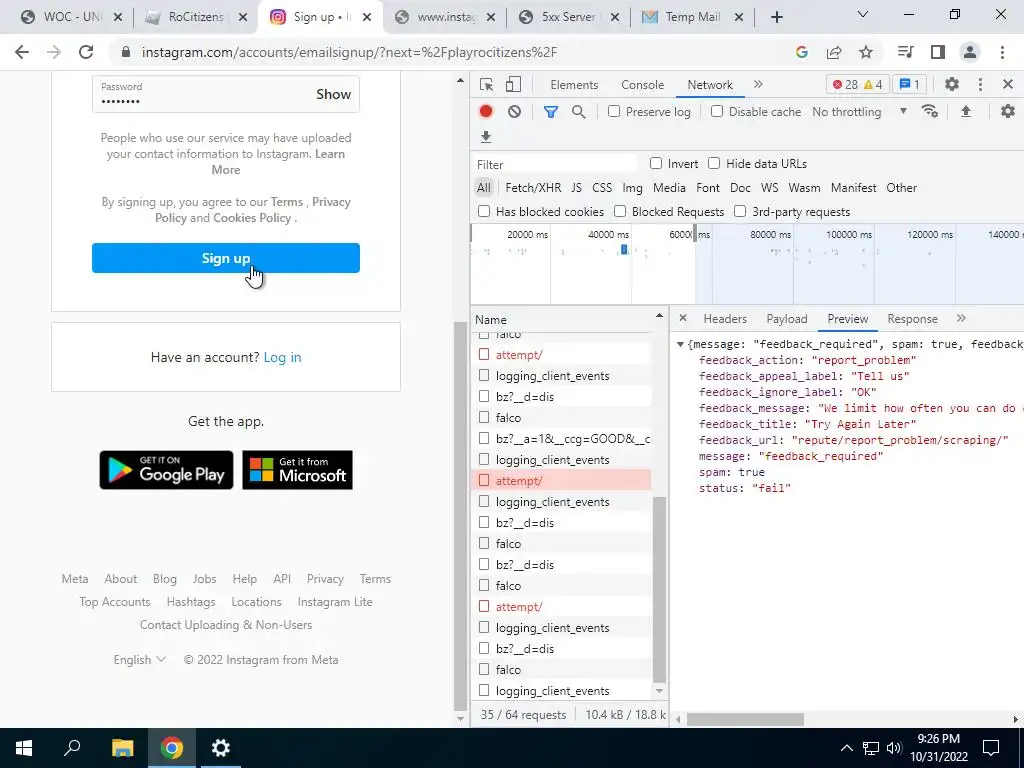Open the Headers tab of request details
The image size is (1024, 768).
[725, 319]
